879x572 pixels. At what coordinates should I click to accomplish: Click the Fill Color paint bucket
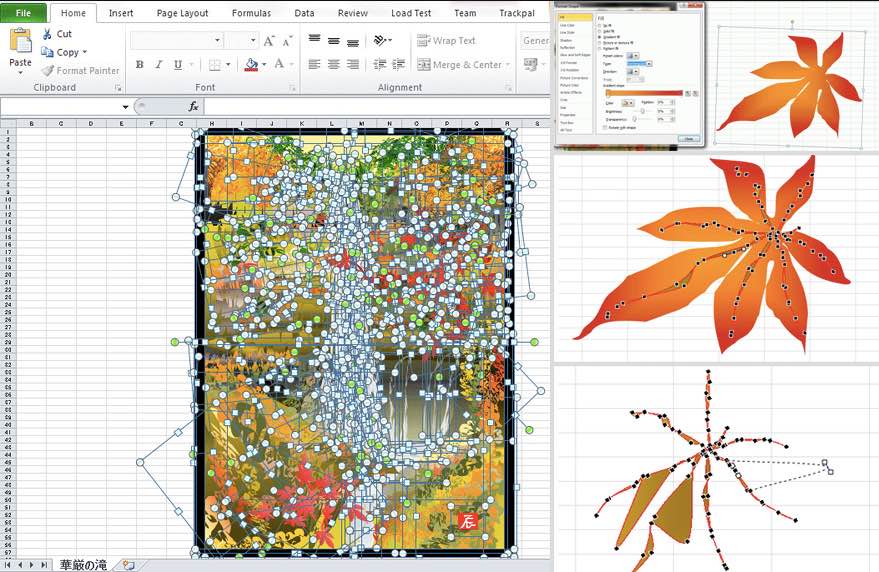[x=251, y=65]
